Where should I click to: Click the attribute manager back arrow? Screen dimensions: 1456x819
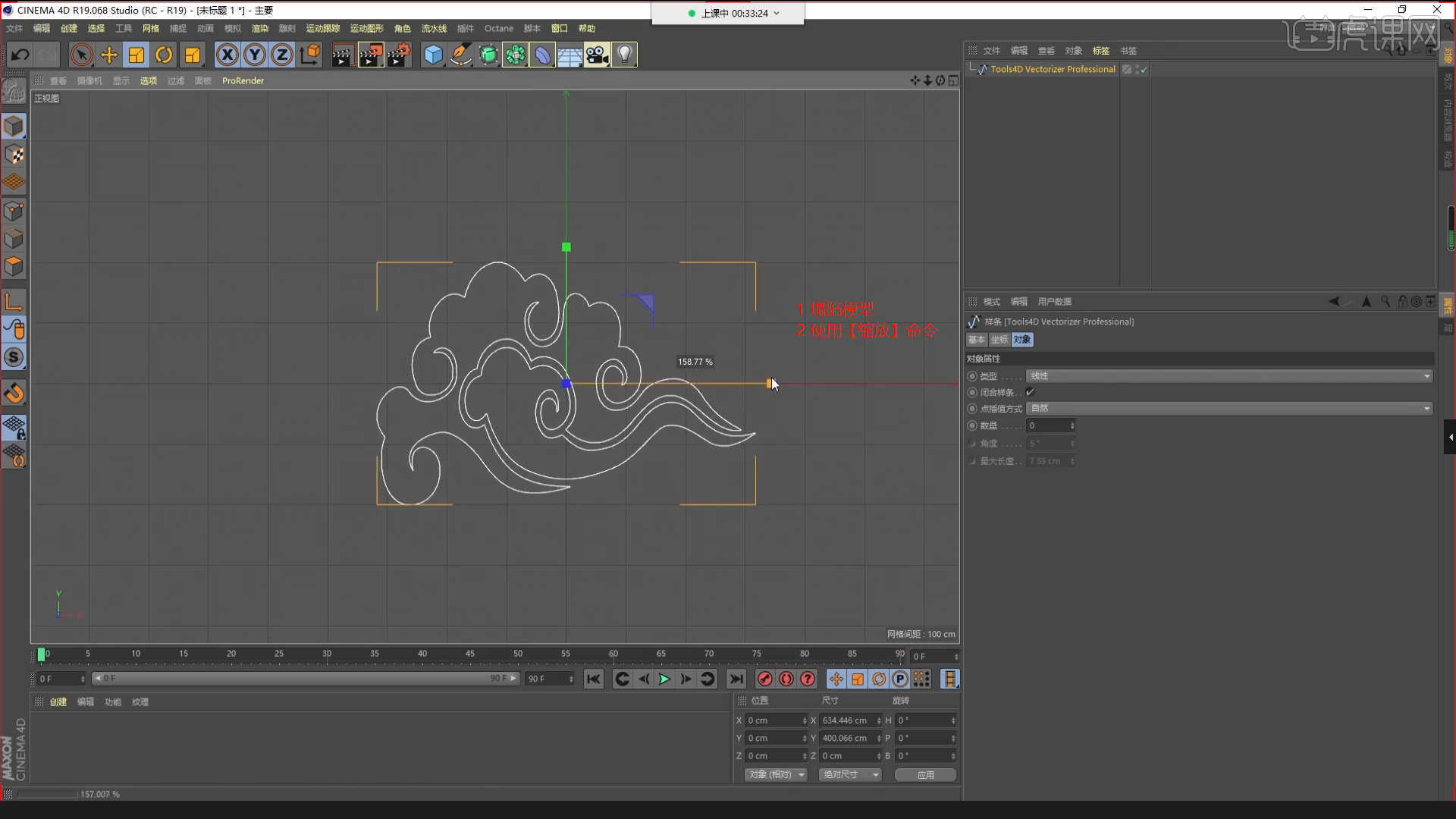coord(1334,301)
